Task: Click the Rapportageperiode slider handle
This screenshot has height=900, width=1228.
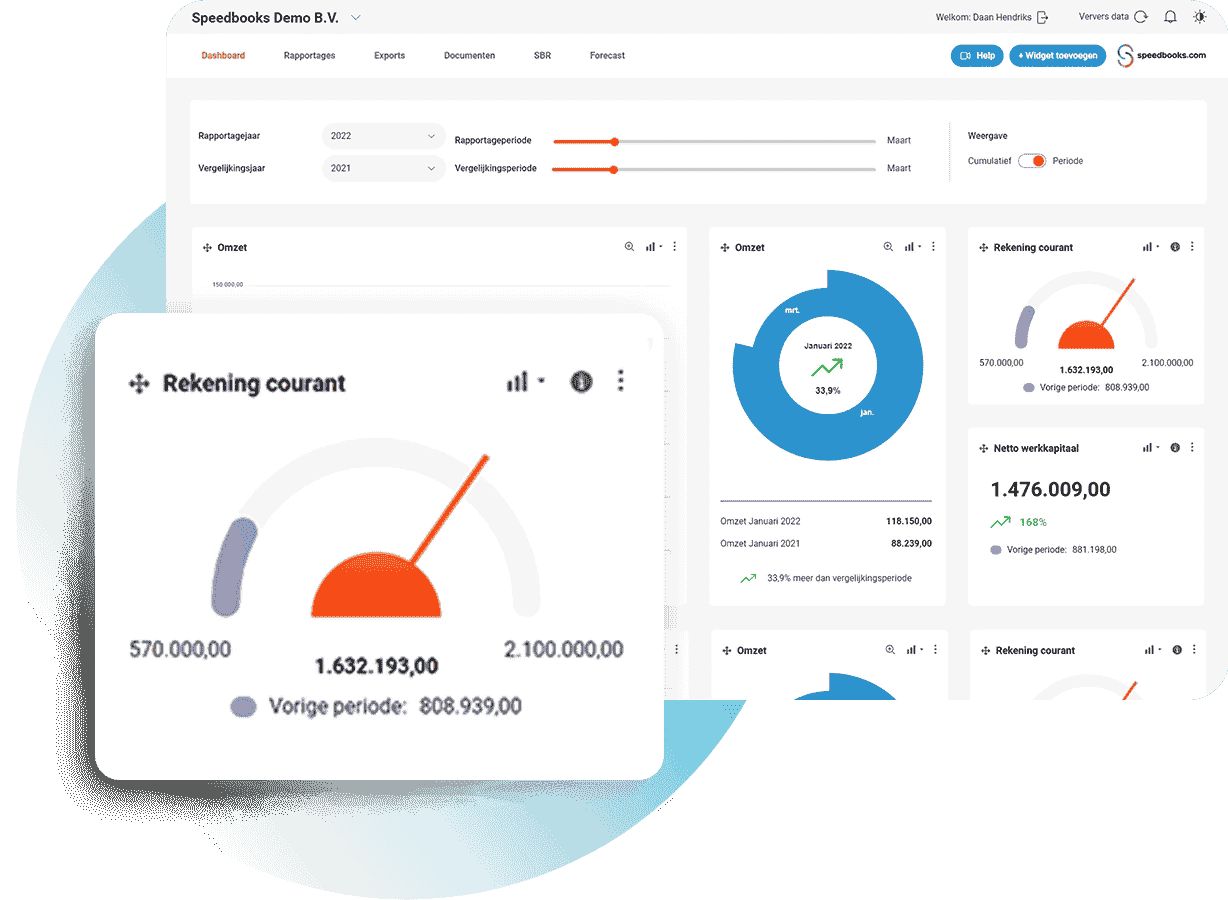Action: pos(615,142)
